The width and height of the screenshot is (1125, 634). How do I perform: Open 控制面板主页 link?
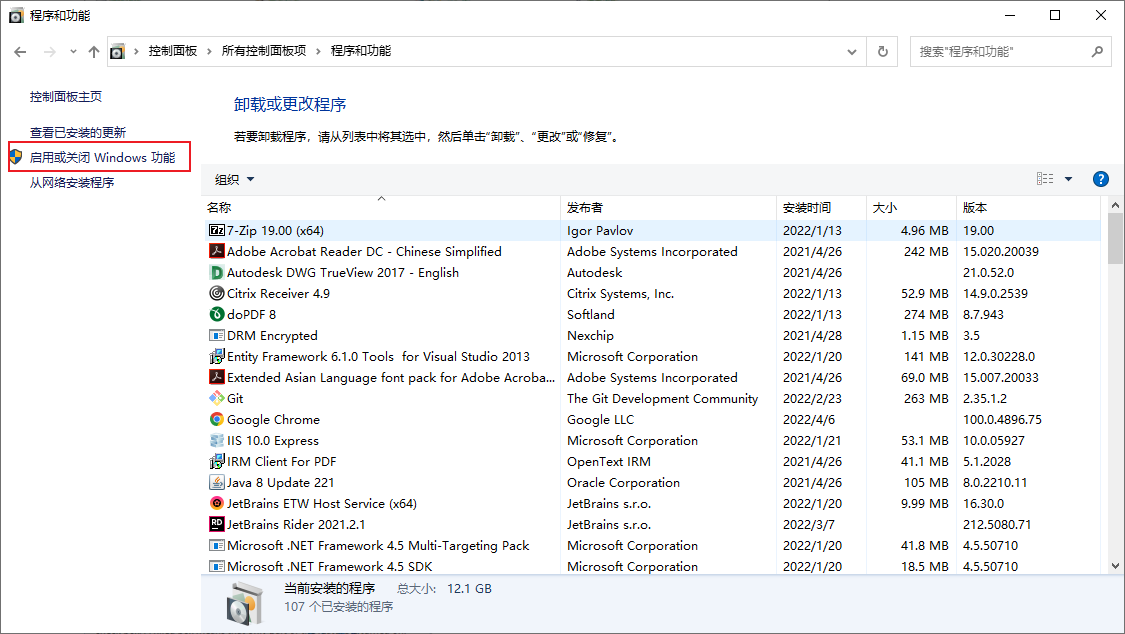click(65, 97)
